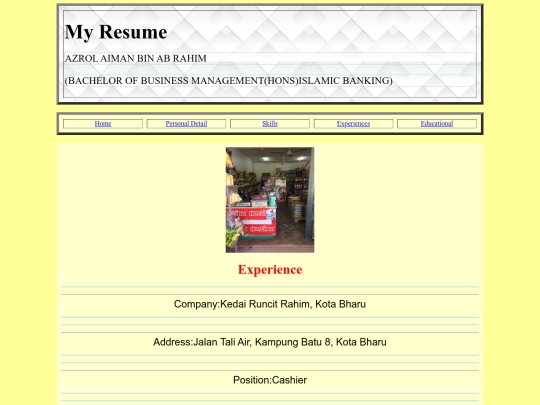The width and height of the screenshot is (540, 405).
Task: Click the grocery shop photo
Action: point(270,200)
